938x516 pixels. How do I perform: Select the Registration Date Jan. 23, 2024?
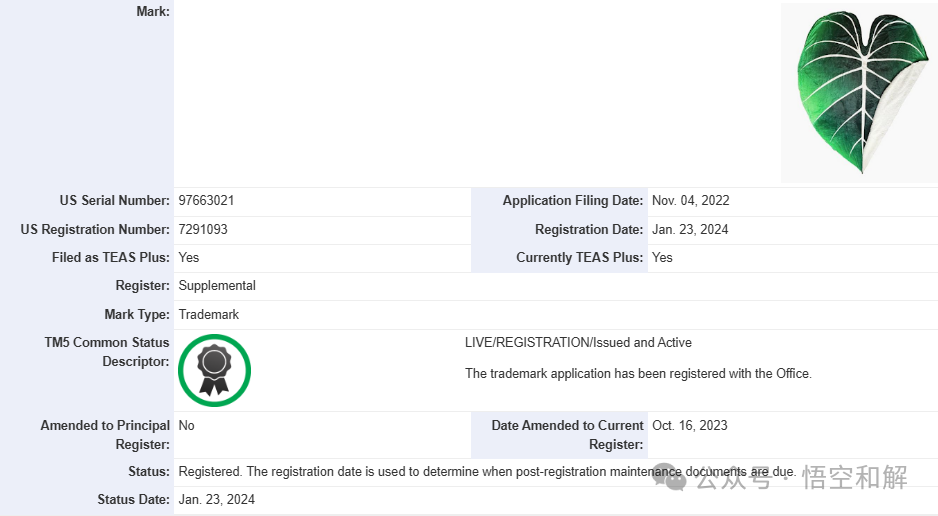[690, 229]
